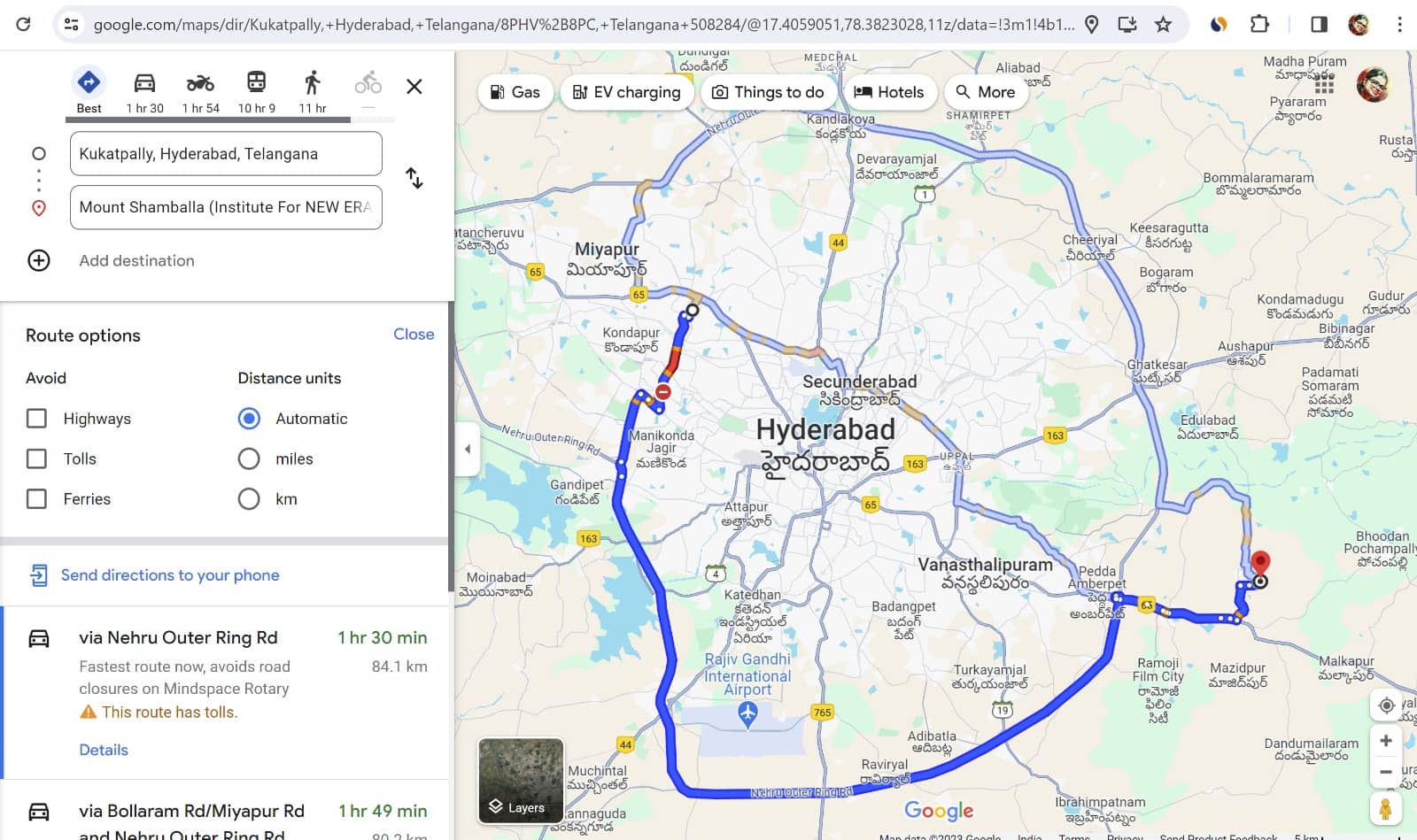
Task: Zoom in on the map
Action: click(x=1386, y=741)
